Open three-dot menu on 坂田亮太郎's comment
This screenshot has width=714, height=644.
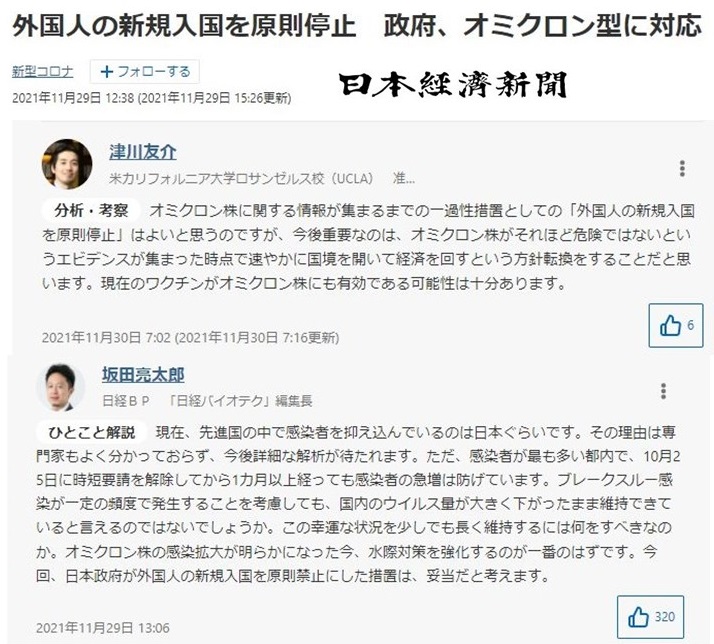[x=663, y=390]
